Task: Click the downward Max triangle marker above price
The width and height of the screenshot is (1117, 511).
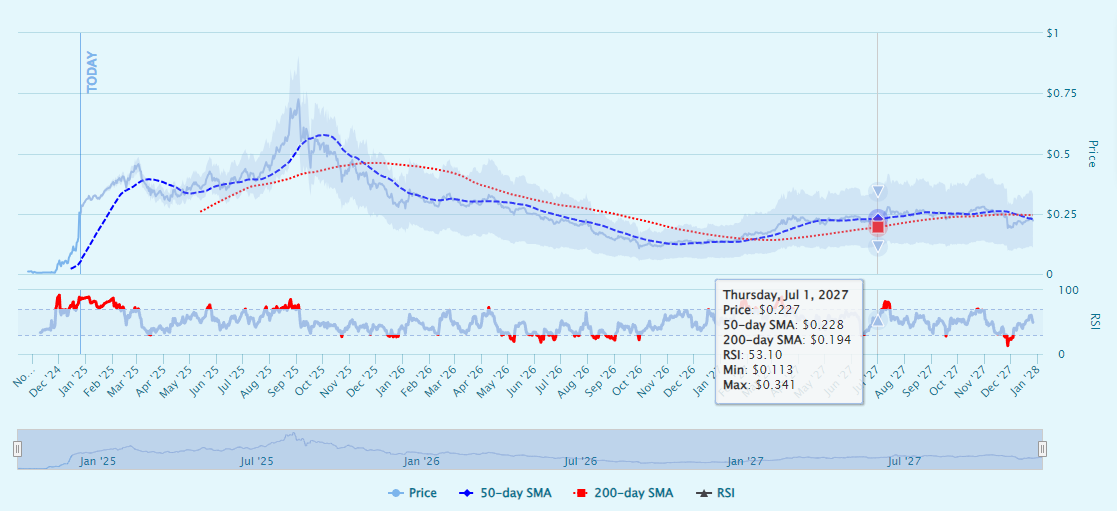Action: 878,192
